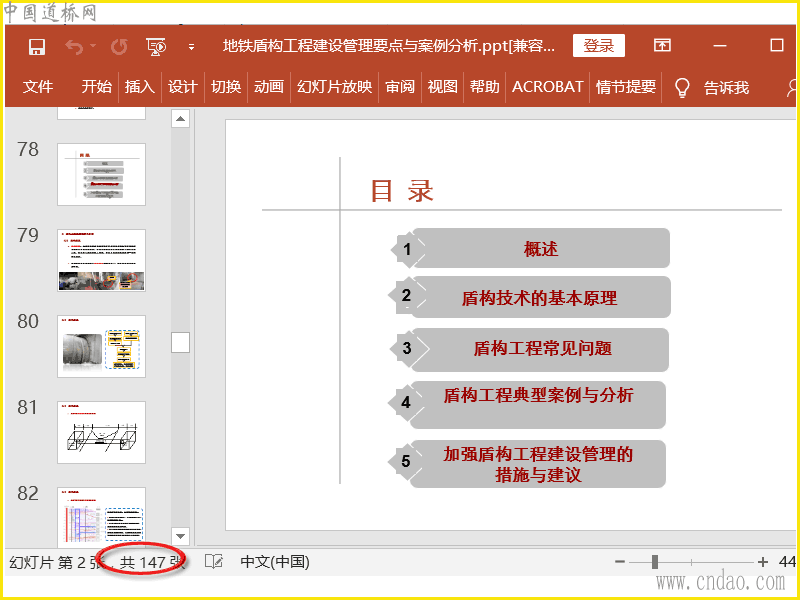
Task: Open the 设计 ribbon tab
Action: [x=182, y=87]
